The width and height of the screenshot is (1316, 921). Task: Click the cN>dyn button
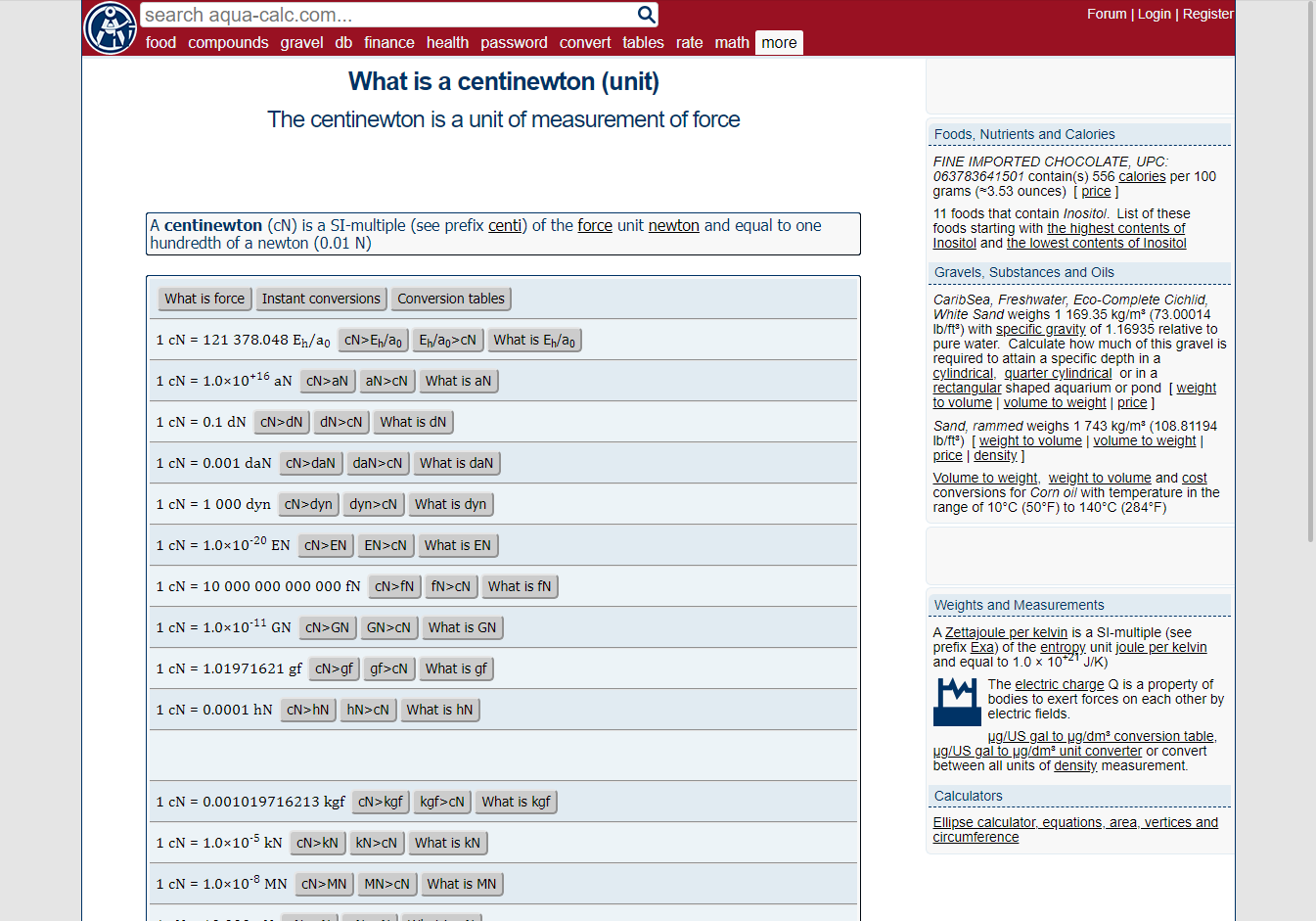coord(309,504)
